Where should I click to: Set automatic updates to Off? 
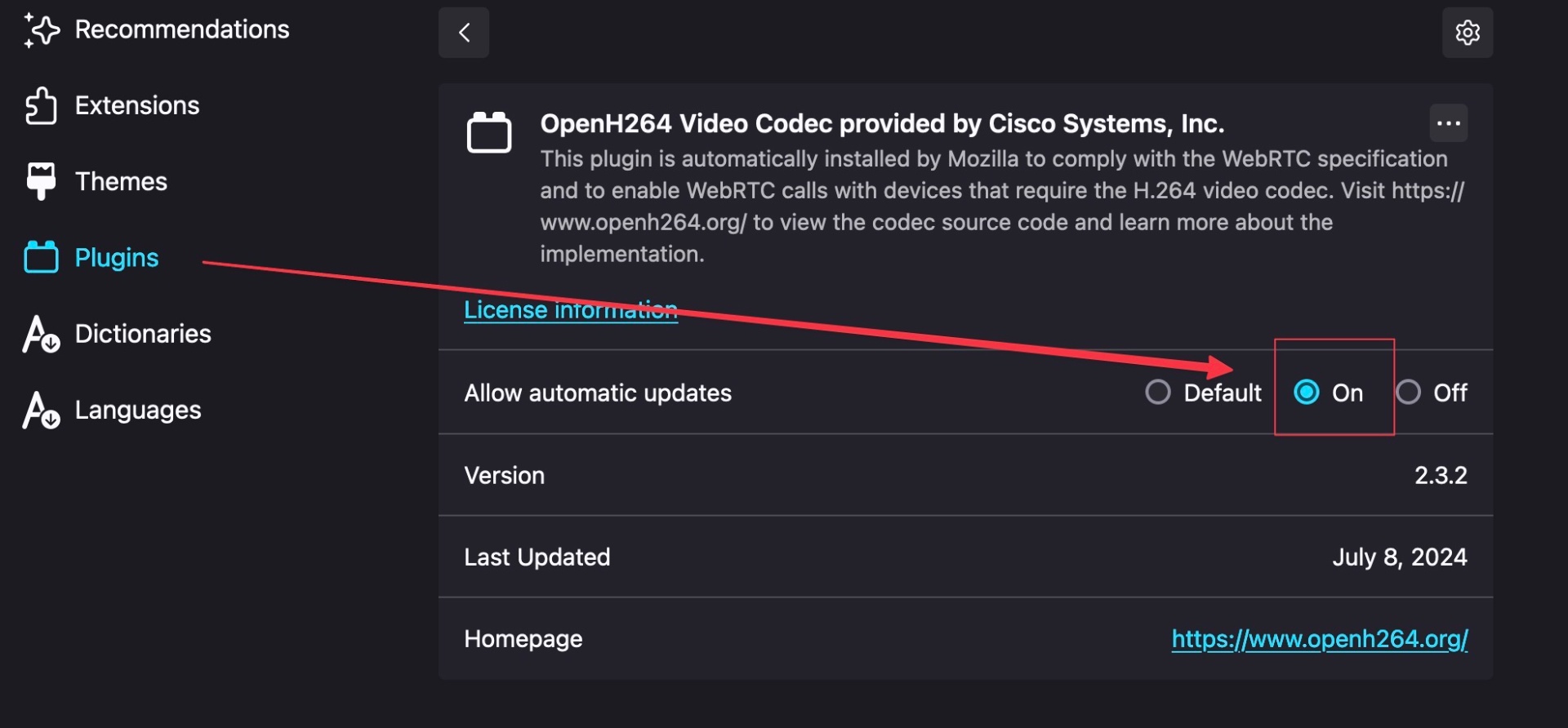tap(1409, 393)
